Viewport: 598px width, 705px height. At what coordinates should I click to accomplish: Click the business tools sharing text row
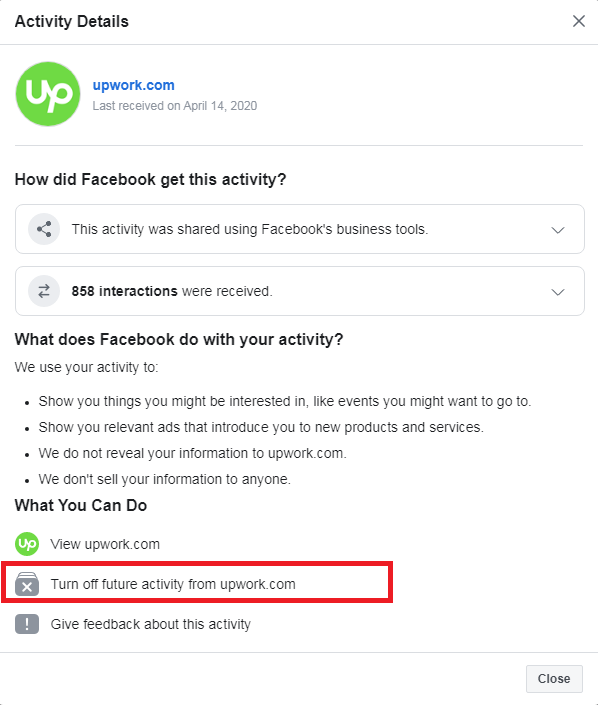(300, 229)
